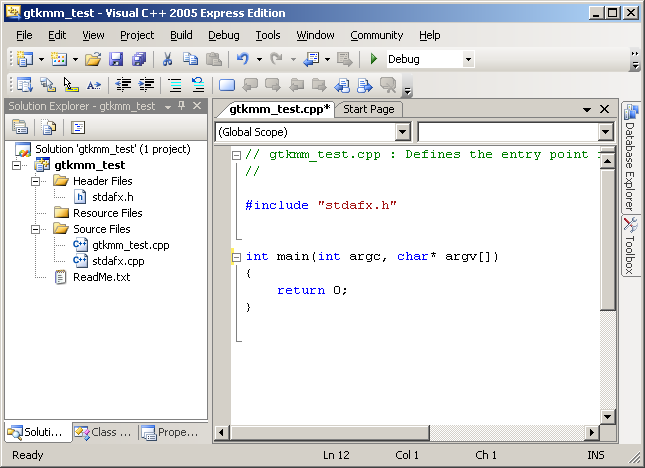Image resolution: width=645 pixels, height=468 pixels.
Task: Click the Toggle Bookmark toolbar icon
Action: tap(226, 85)
